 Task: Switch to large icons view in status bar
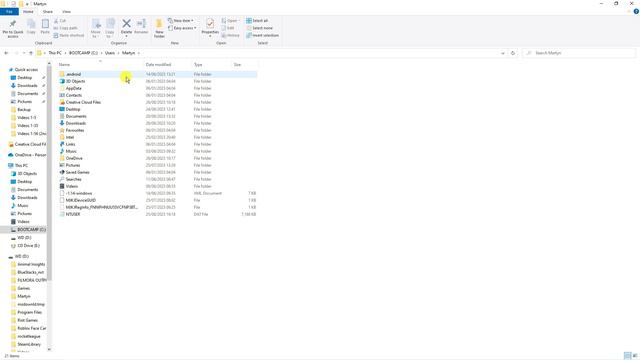point(635,356)
